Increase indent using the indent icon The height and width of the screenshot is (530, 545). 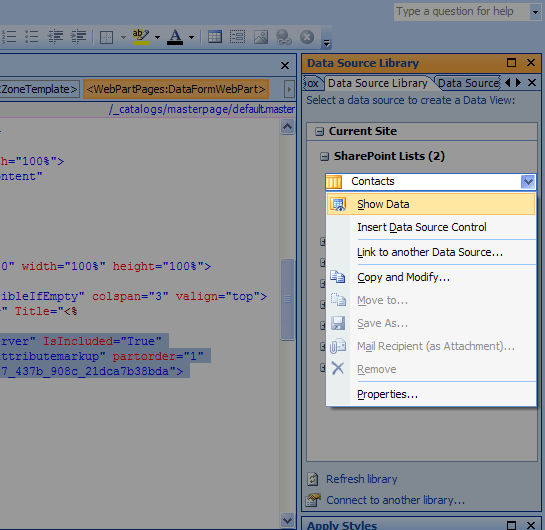click(78, 36)
